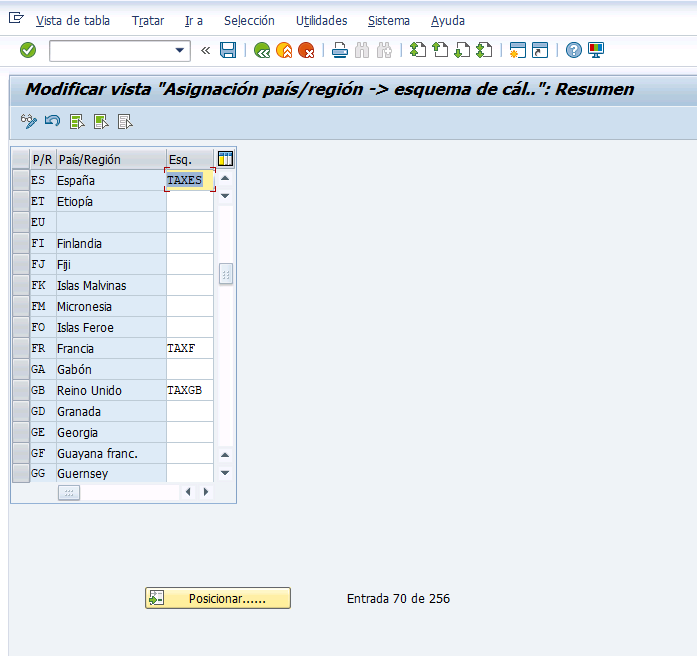Select row marker for FJ Fiji
Viewport: 697px width, 656px height.
tap(21, 264)
